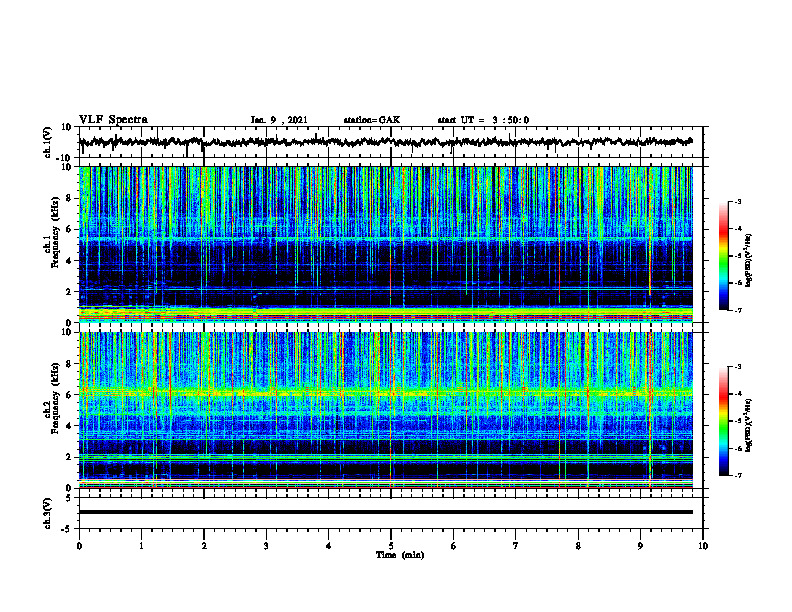Click the time axis tick label '2'
This screenshot has height=612, width=792.
(204, 546)
